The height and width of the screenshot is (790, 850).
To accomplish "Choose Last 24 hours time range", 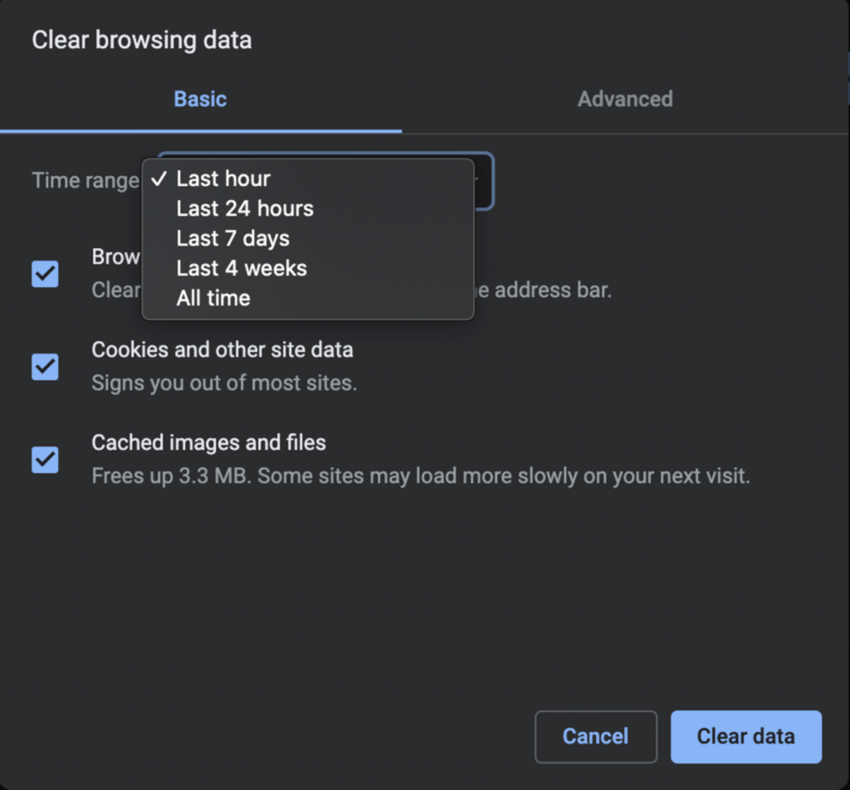I will coord(245,209).
